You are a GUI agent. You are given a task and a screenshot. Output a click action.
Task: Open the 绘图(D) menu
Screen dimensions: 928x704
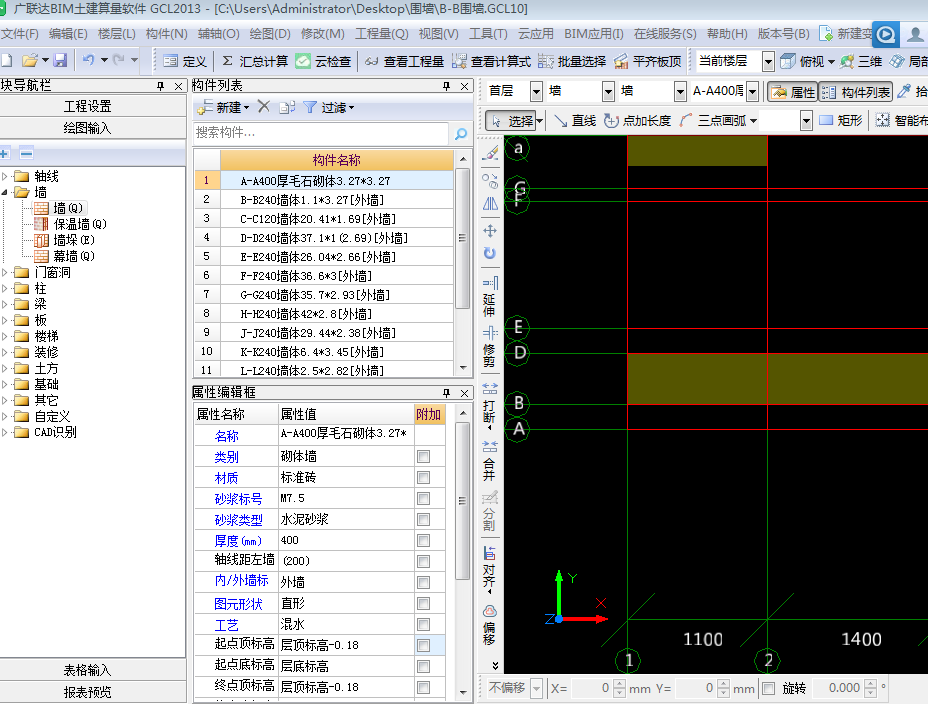(x=270, y=34)
